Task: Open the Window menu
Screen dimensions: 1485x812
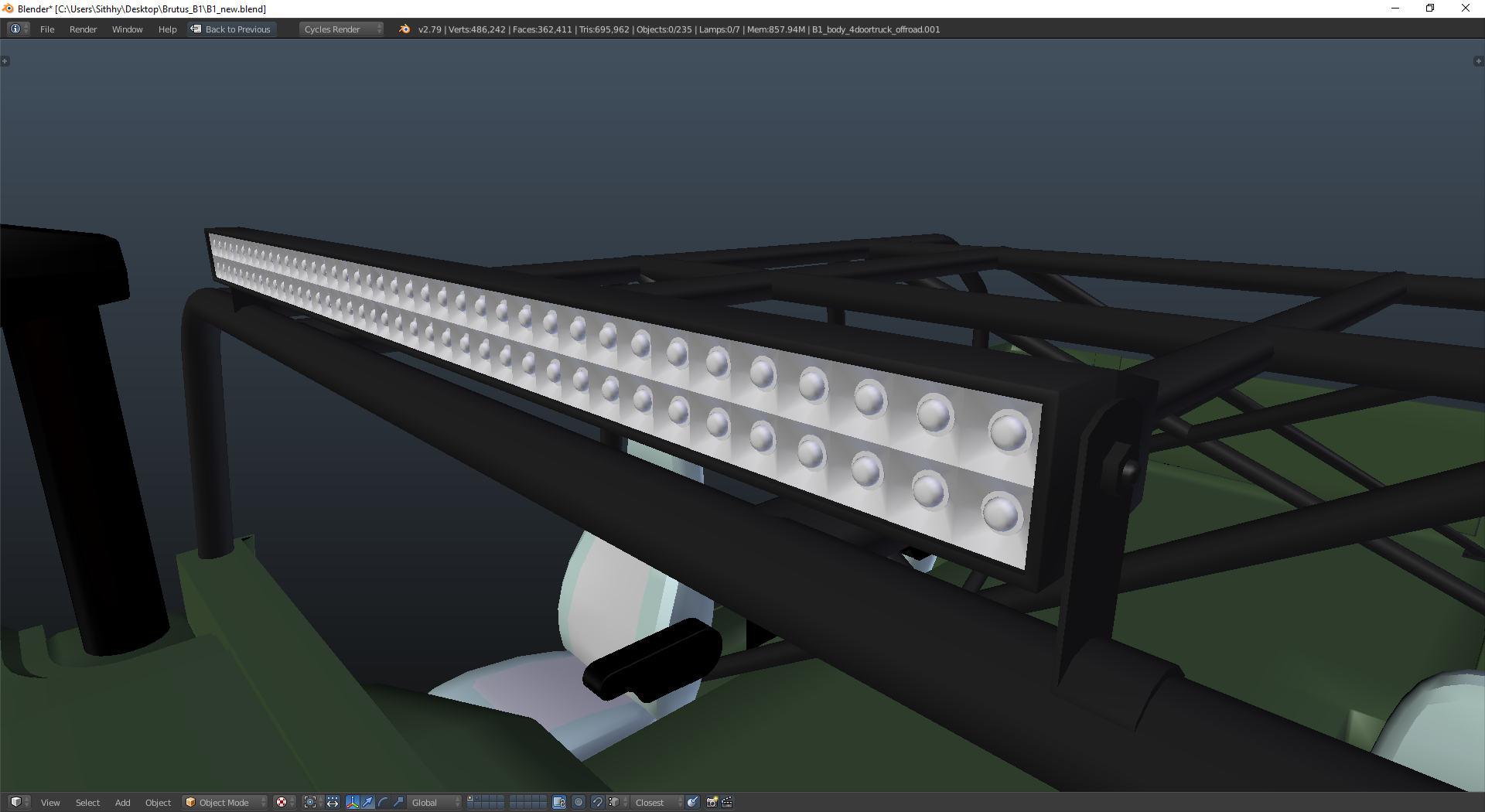Action: pos(128,29)
